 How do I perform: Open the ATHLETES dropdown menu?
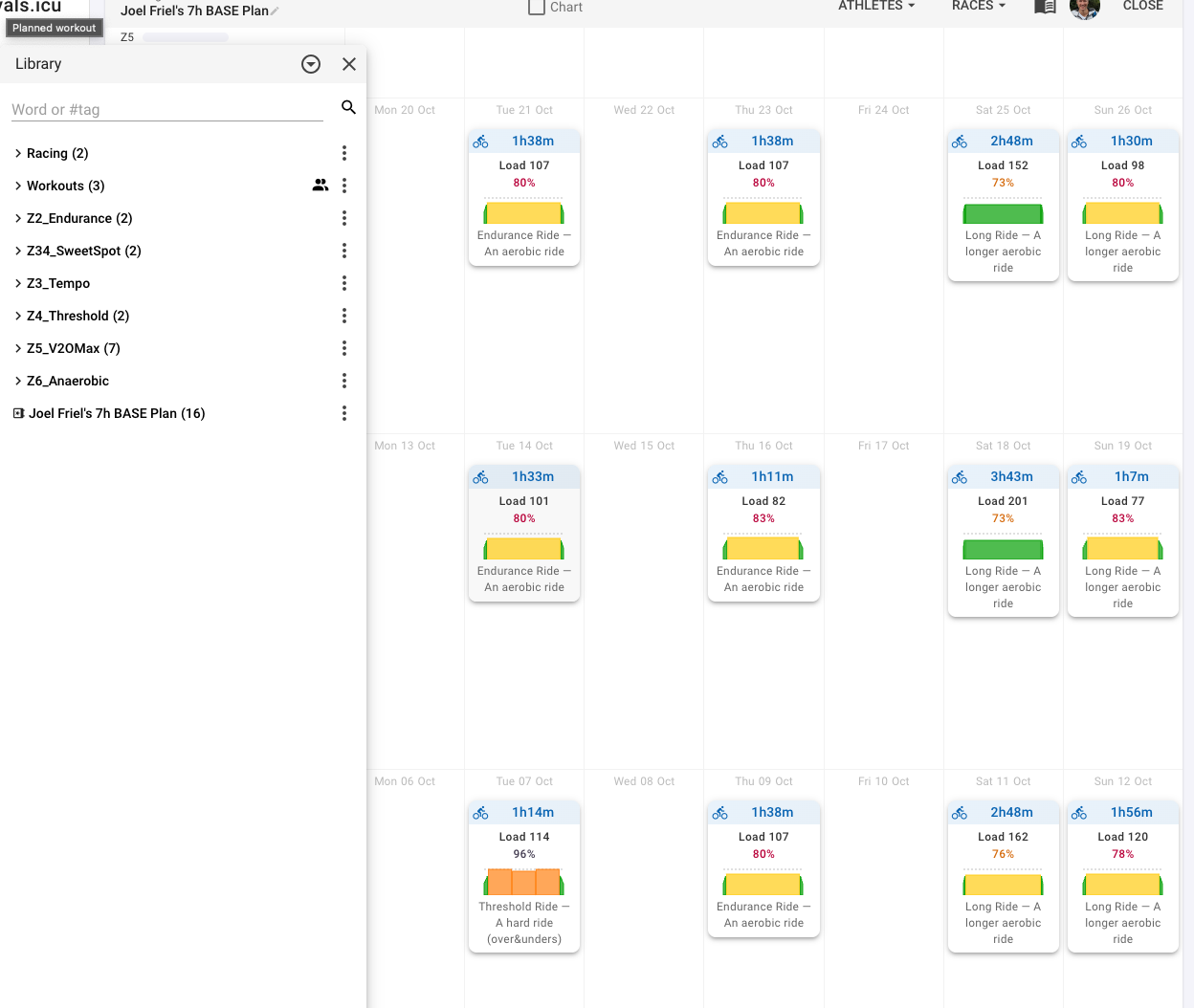[875, 7]
